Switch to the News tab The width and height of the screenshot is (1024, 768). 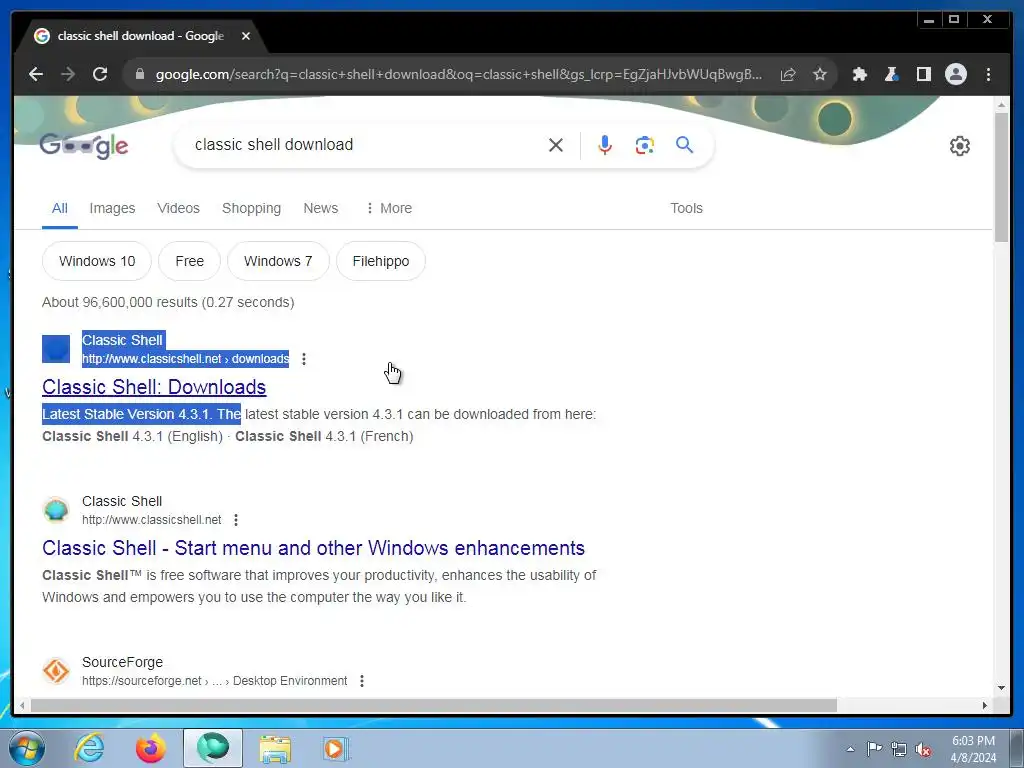click(x=321, y=208)
